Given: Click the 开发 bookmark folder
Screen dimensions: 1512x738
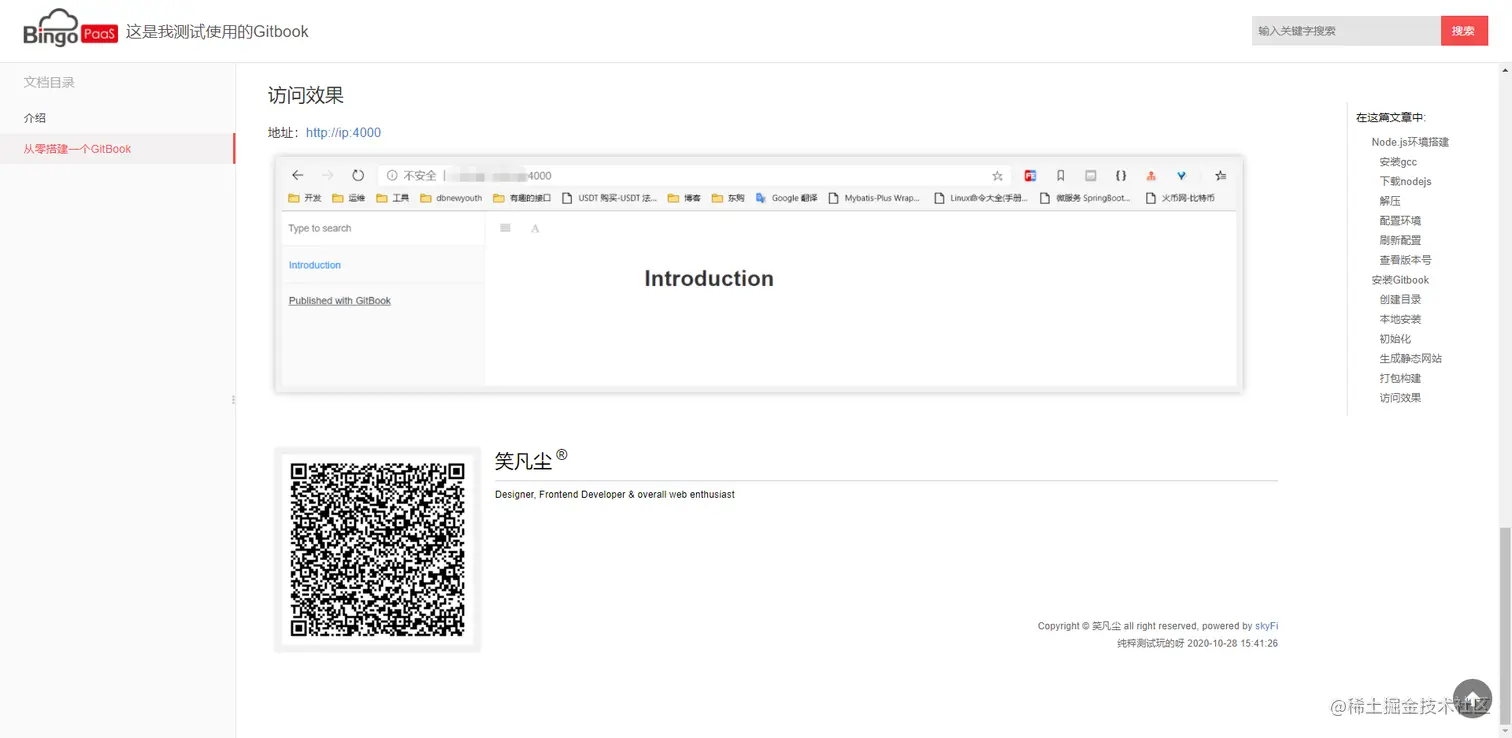Looking at the screenshot, I should 305,198.
